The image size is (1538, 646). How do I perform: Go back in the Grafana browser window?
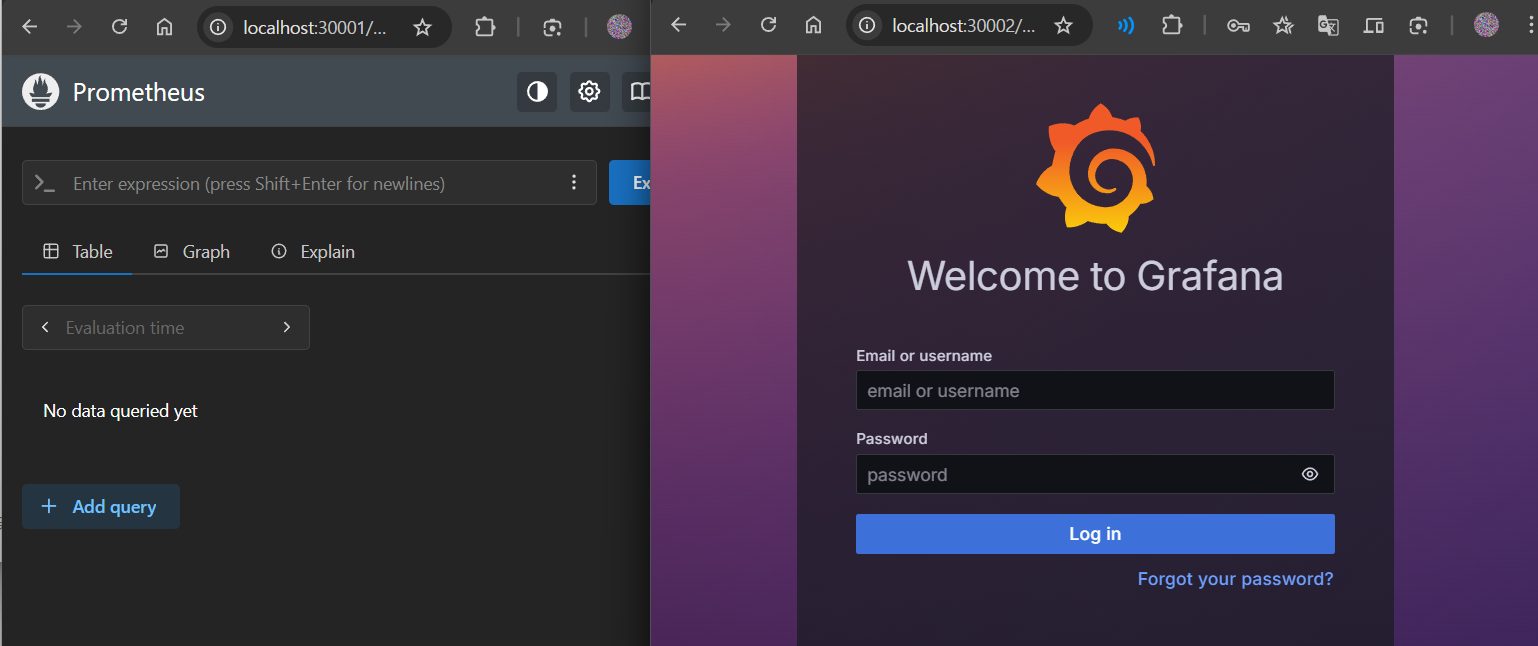tap(678, 25)
